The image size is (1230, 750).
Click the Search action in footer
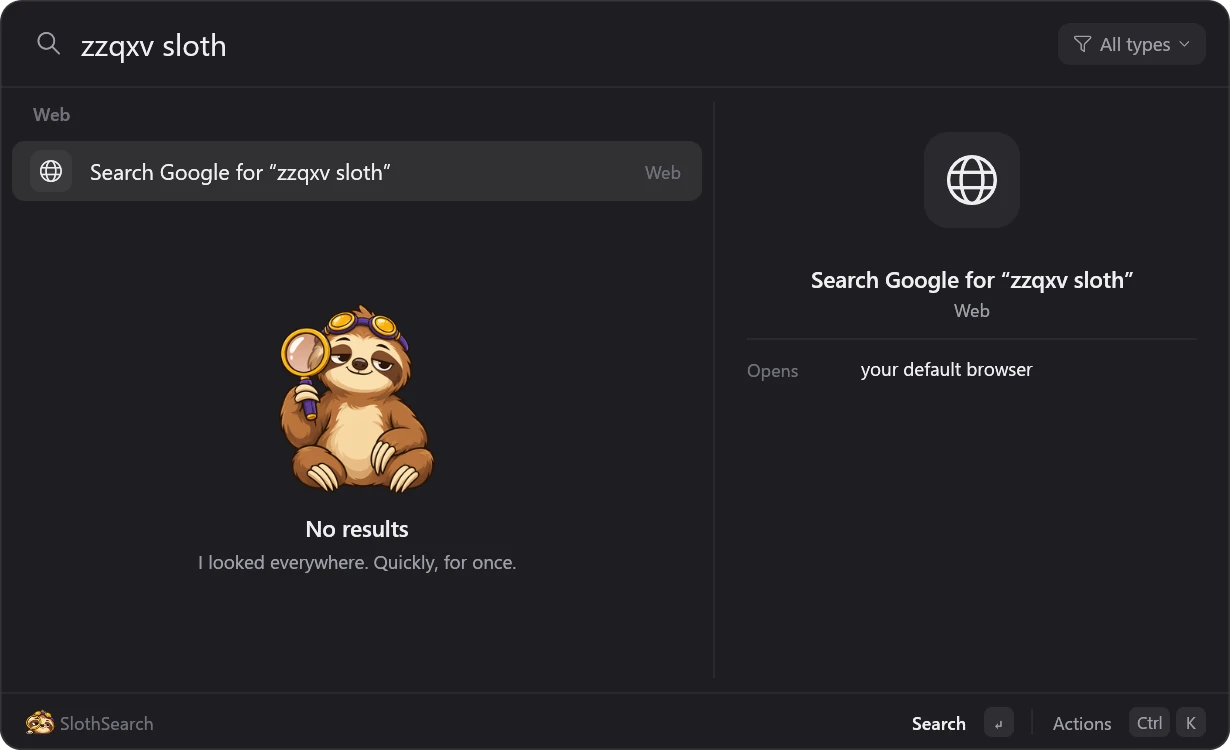[939, 723]
